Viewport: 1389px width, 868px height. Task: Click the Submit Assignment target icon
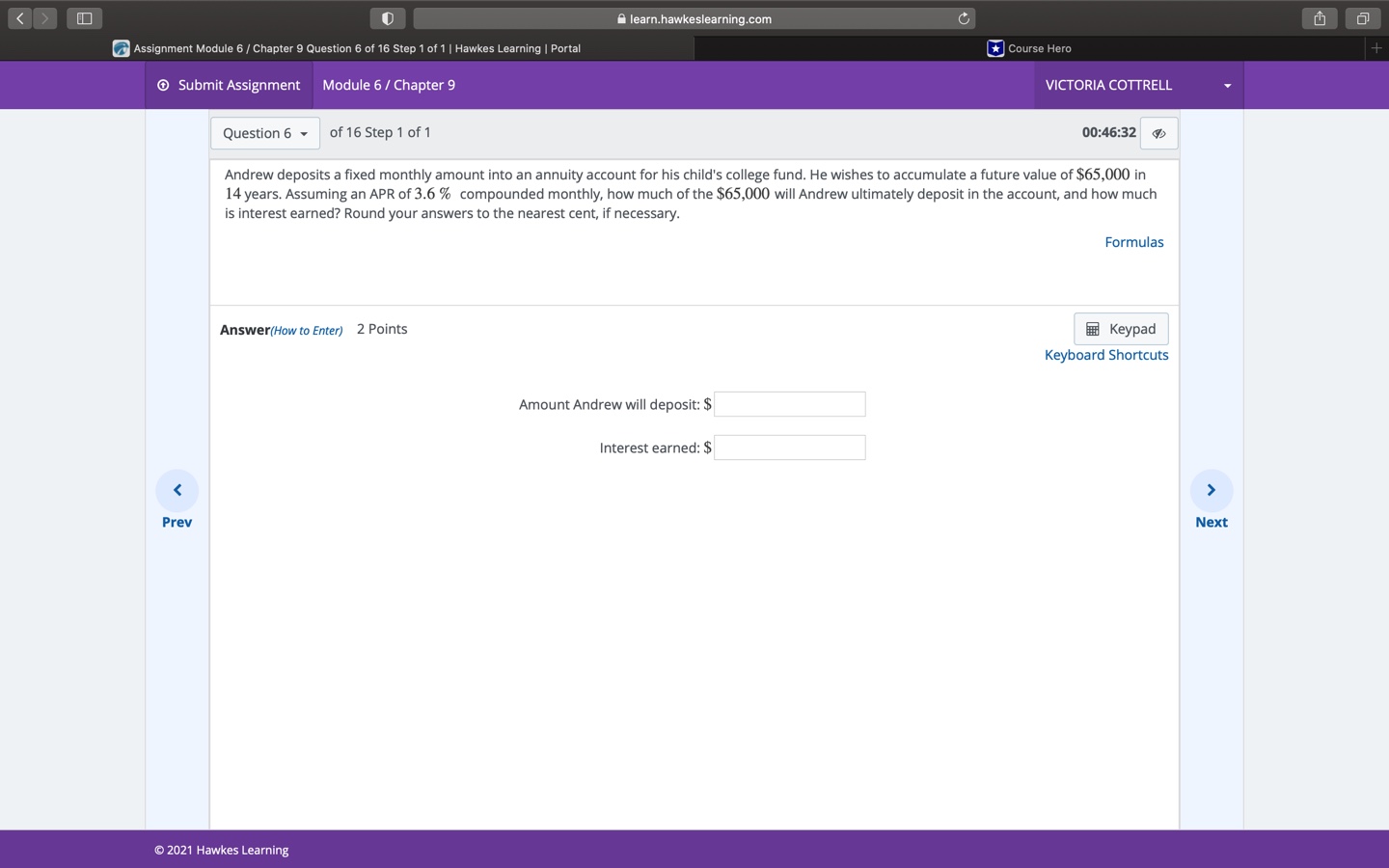pos(162,85)
